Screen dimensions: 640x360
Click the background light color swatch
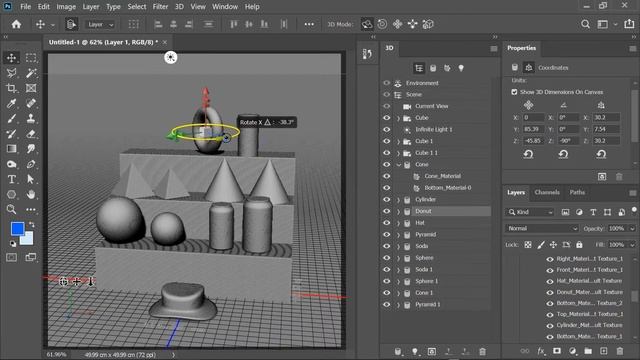click(28, 239)
